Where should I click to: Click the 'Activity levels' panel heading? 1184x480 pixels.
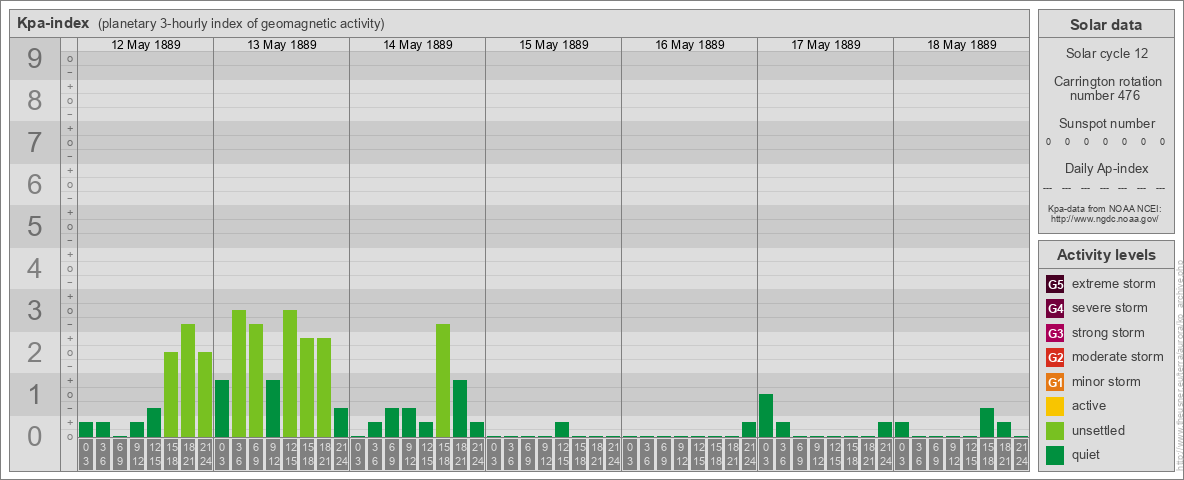(x=1106, y=255)
